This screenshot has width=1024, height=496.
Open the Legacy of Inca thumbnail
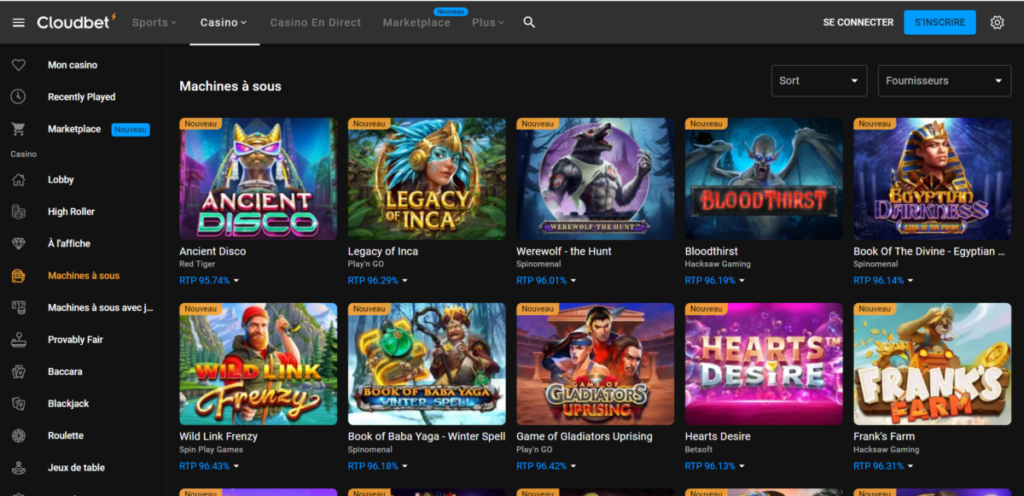pyautogui.click(x=427, y=179)
